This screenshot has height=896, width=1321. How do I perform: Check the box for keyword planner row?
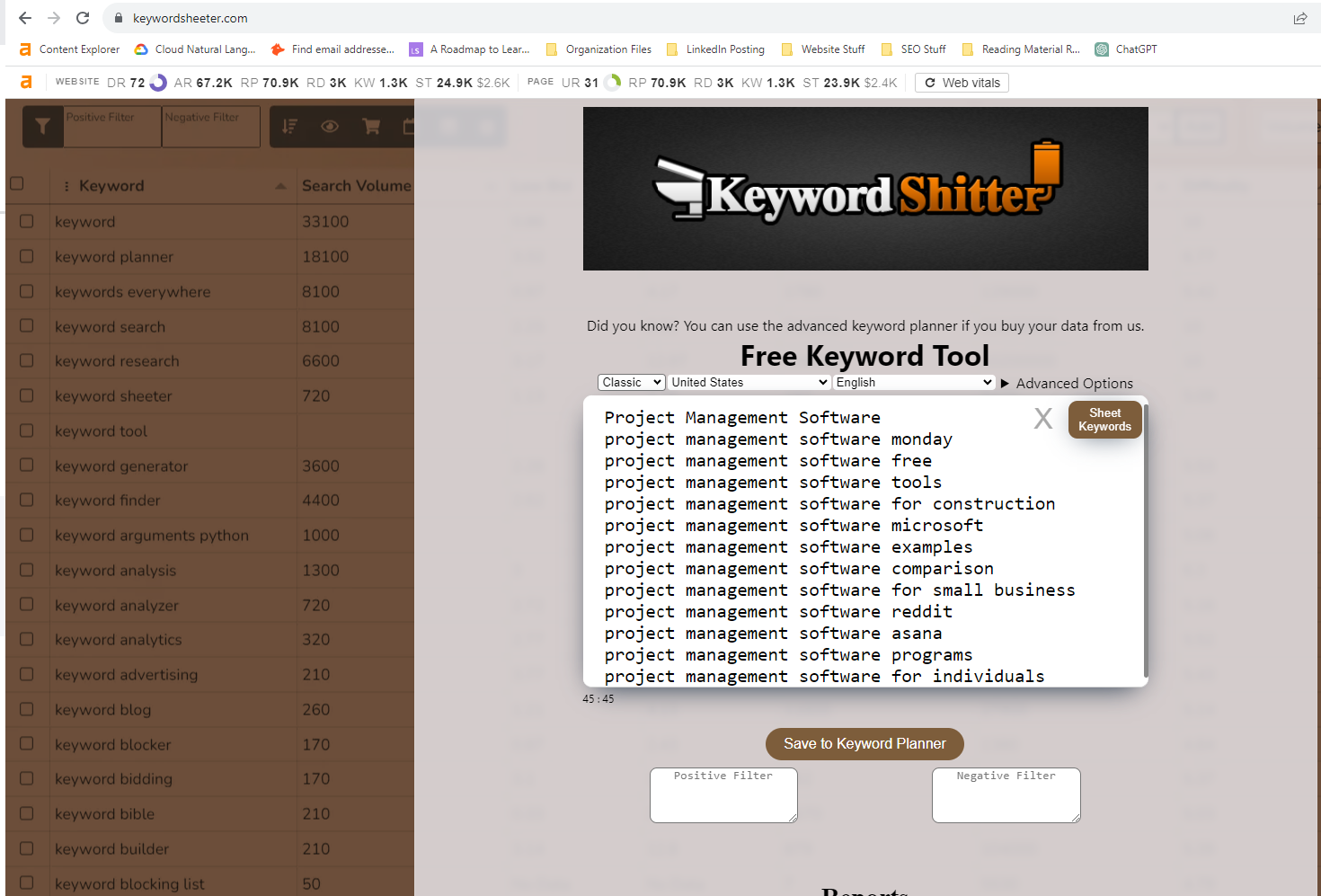coord(27,256)
